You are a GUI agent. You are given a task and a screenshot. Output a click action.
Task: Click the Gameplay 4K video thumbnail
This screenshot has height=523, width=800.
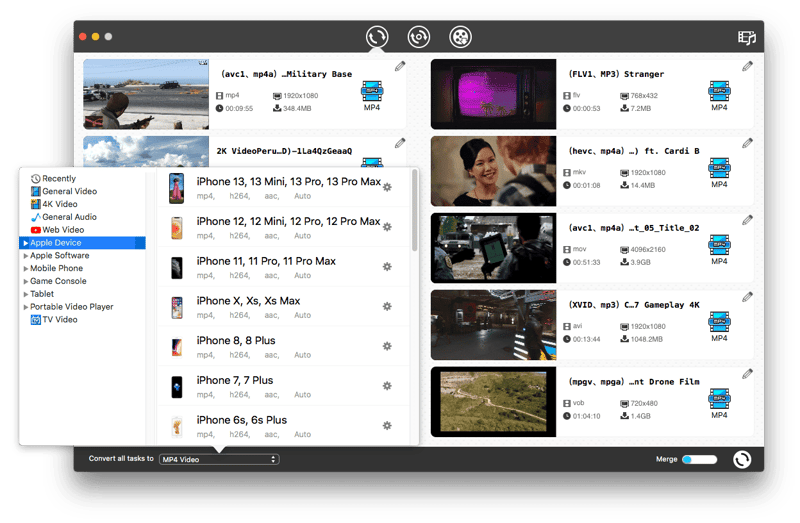[493, 325]
